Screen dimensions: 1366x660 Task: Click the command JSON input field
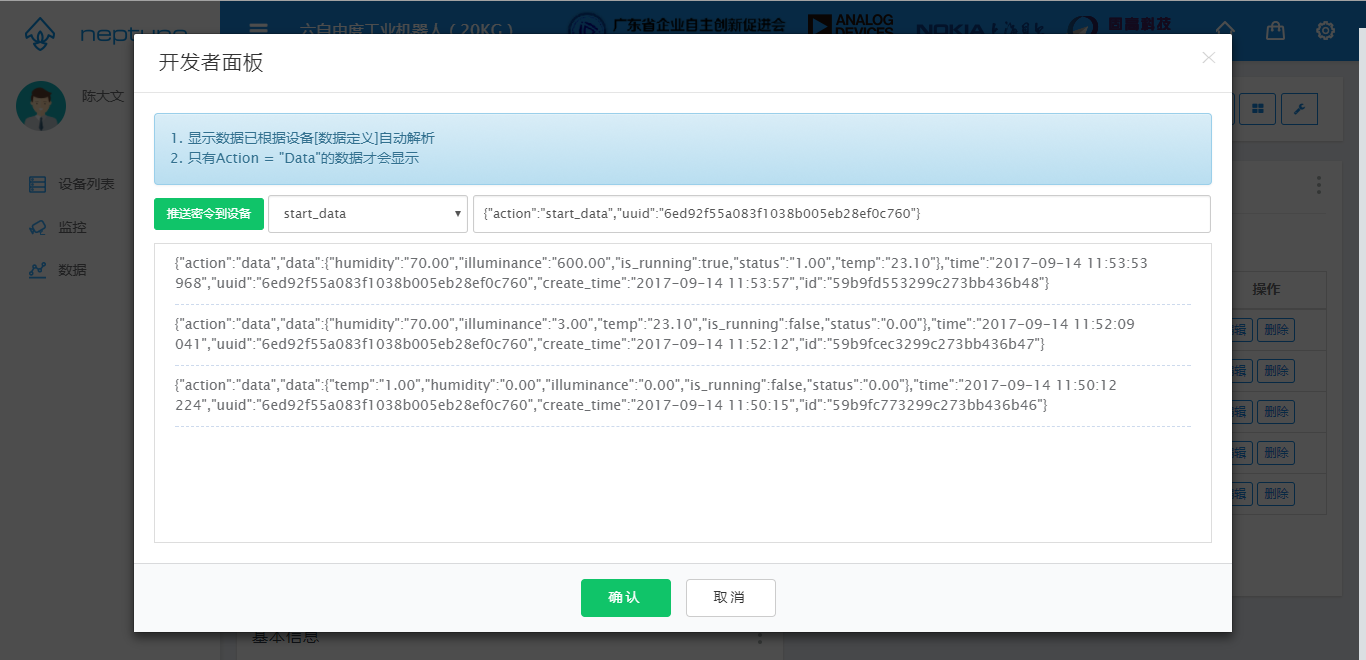pyautogui.click(x=840, y=214)
